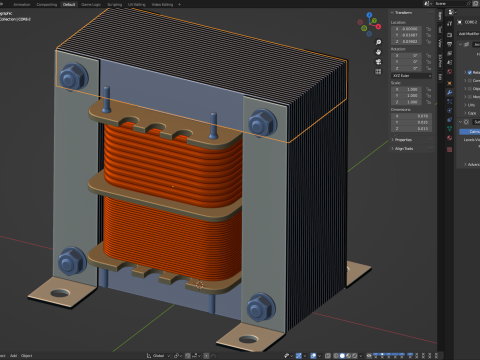Switch to the Compositing workspace tab
Screen dimensions: 480x360
(47, 5)
